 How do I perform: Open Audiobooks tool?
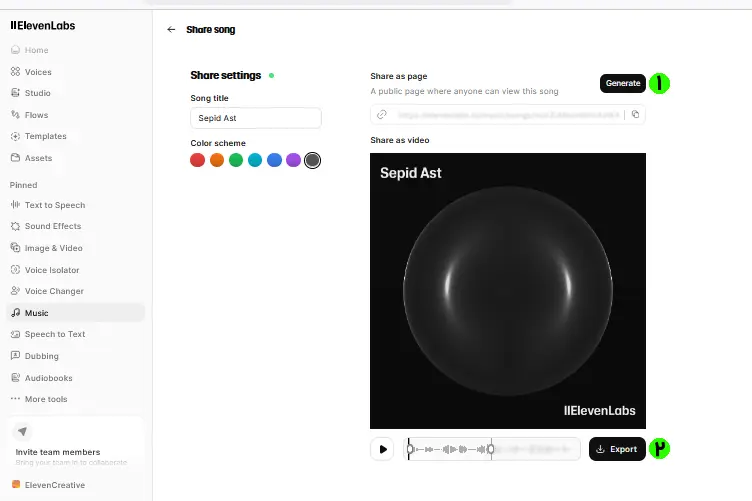(x=48, y=378)
